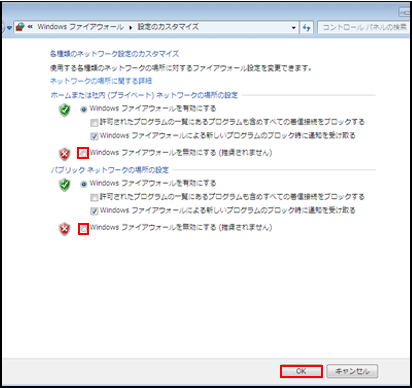Click the Control Panel icon in address bar
Viewport: 412px width, 388px height.
[20, 27]
